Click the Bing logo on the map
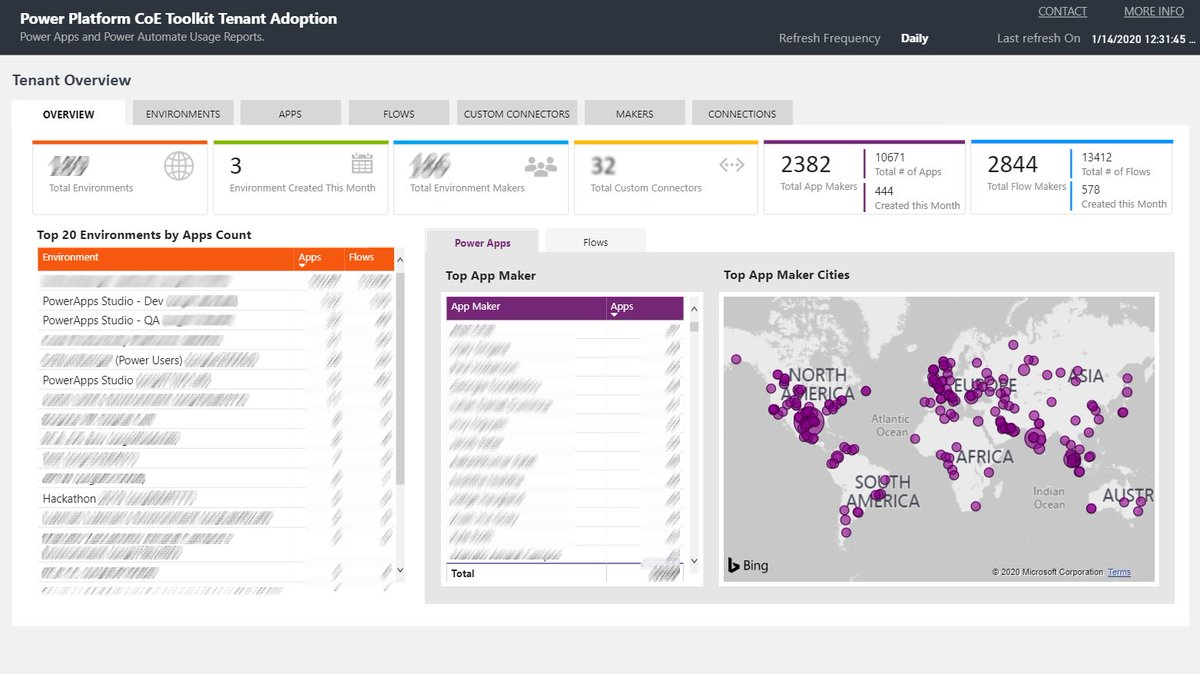The width and height of the screenshot is (1200, 674). pos(748,565)
